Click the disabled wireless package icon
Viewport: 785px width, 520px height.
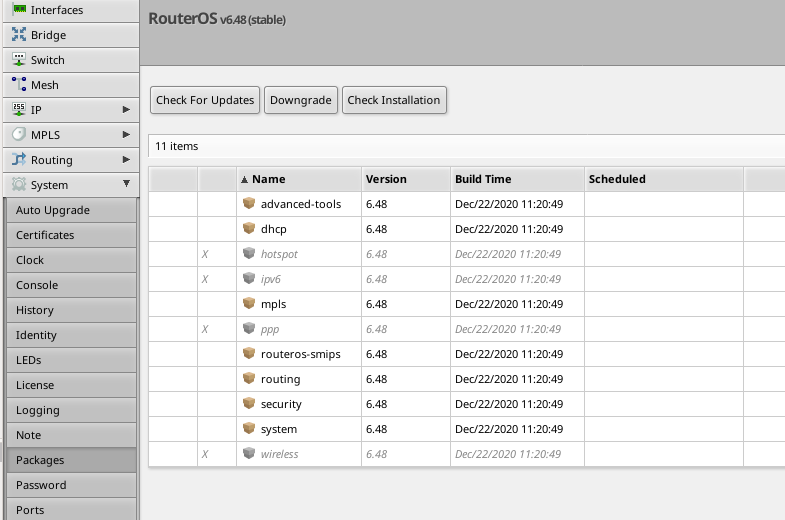coord(249,453)
